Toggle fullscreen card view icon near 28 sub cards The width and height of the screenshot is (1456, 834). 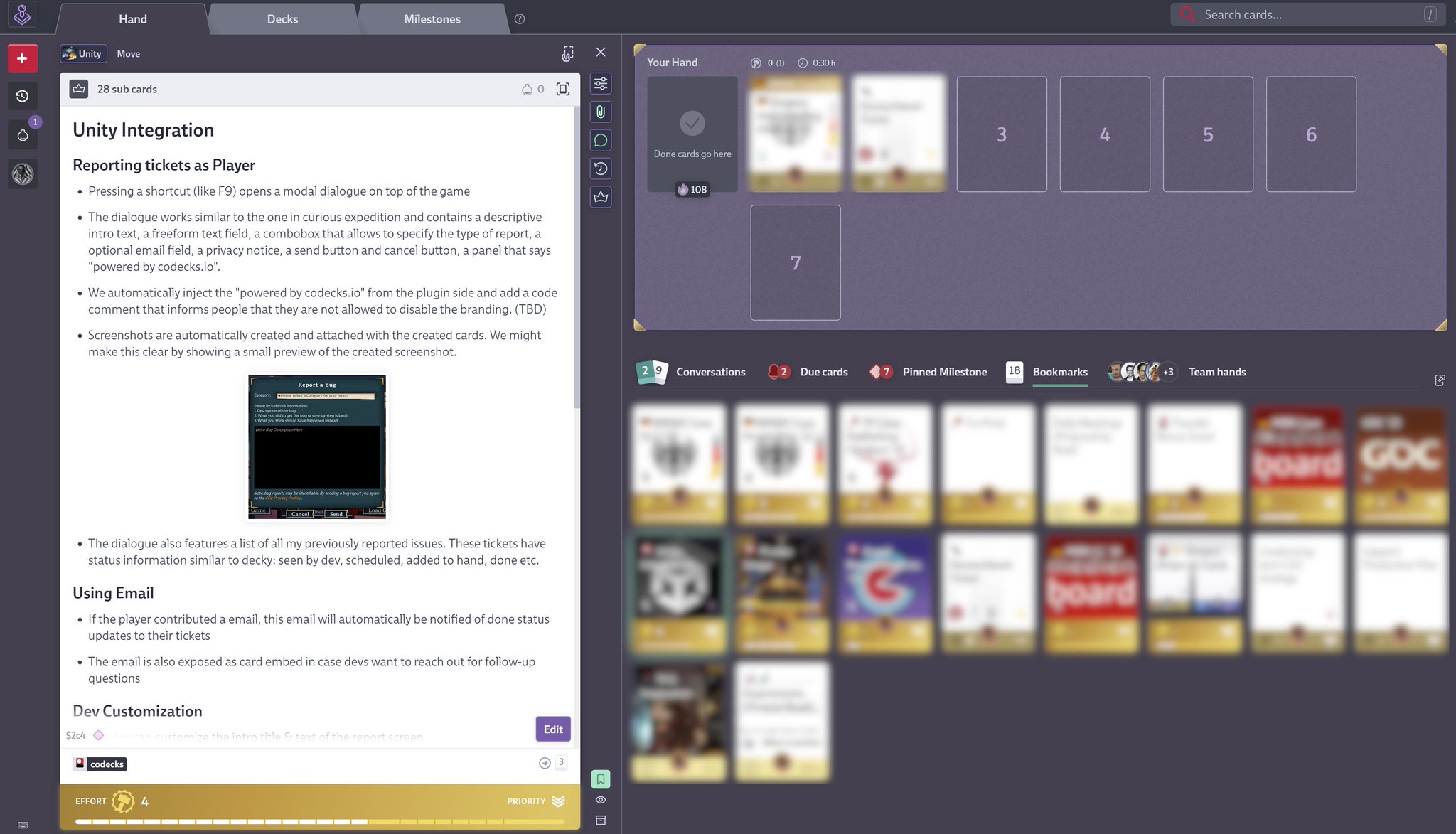[x=562, y=89]
